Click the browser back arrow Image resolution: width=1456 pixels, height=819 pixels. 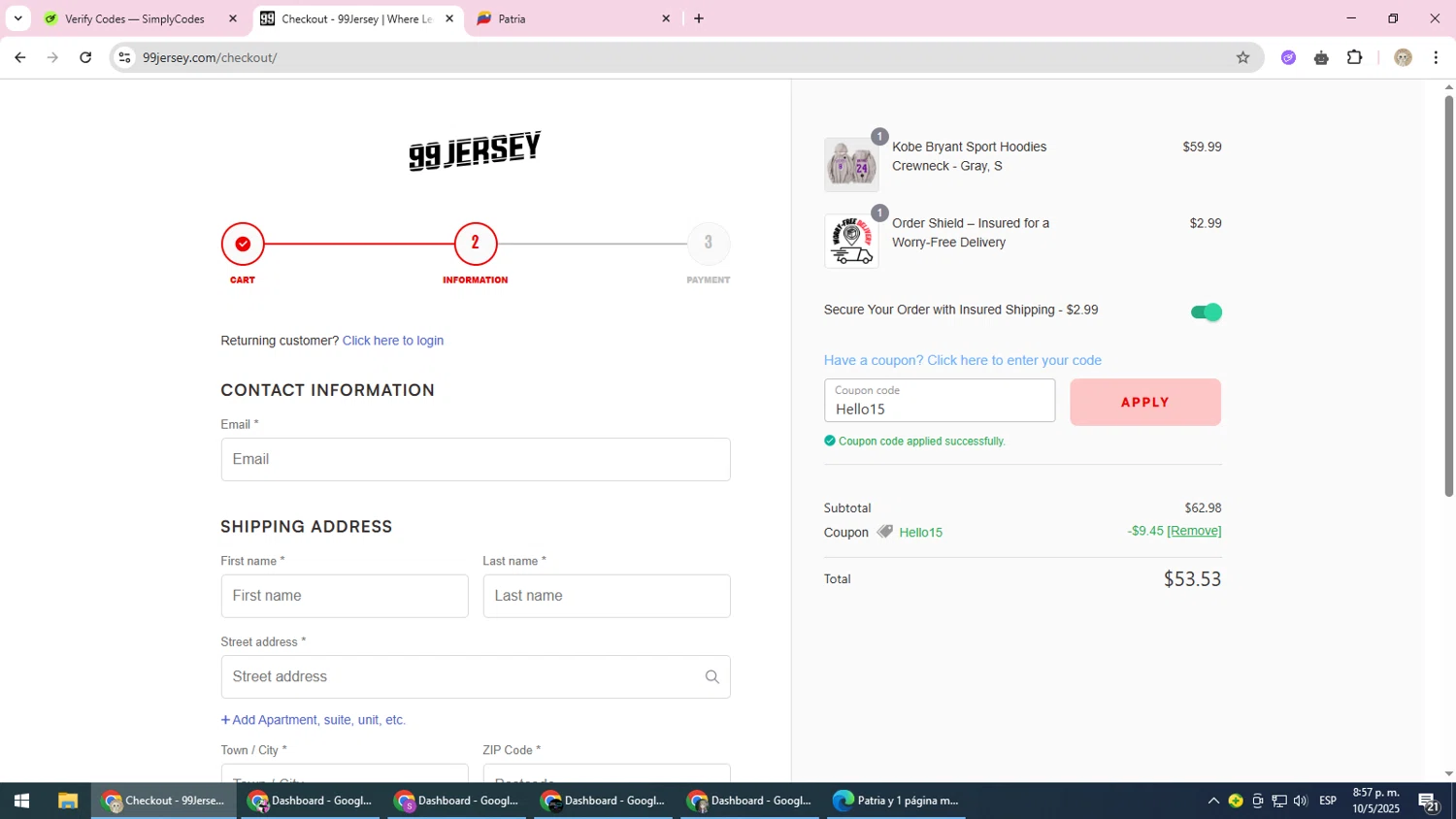pos(19,57)
